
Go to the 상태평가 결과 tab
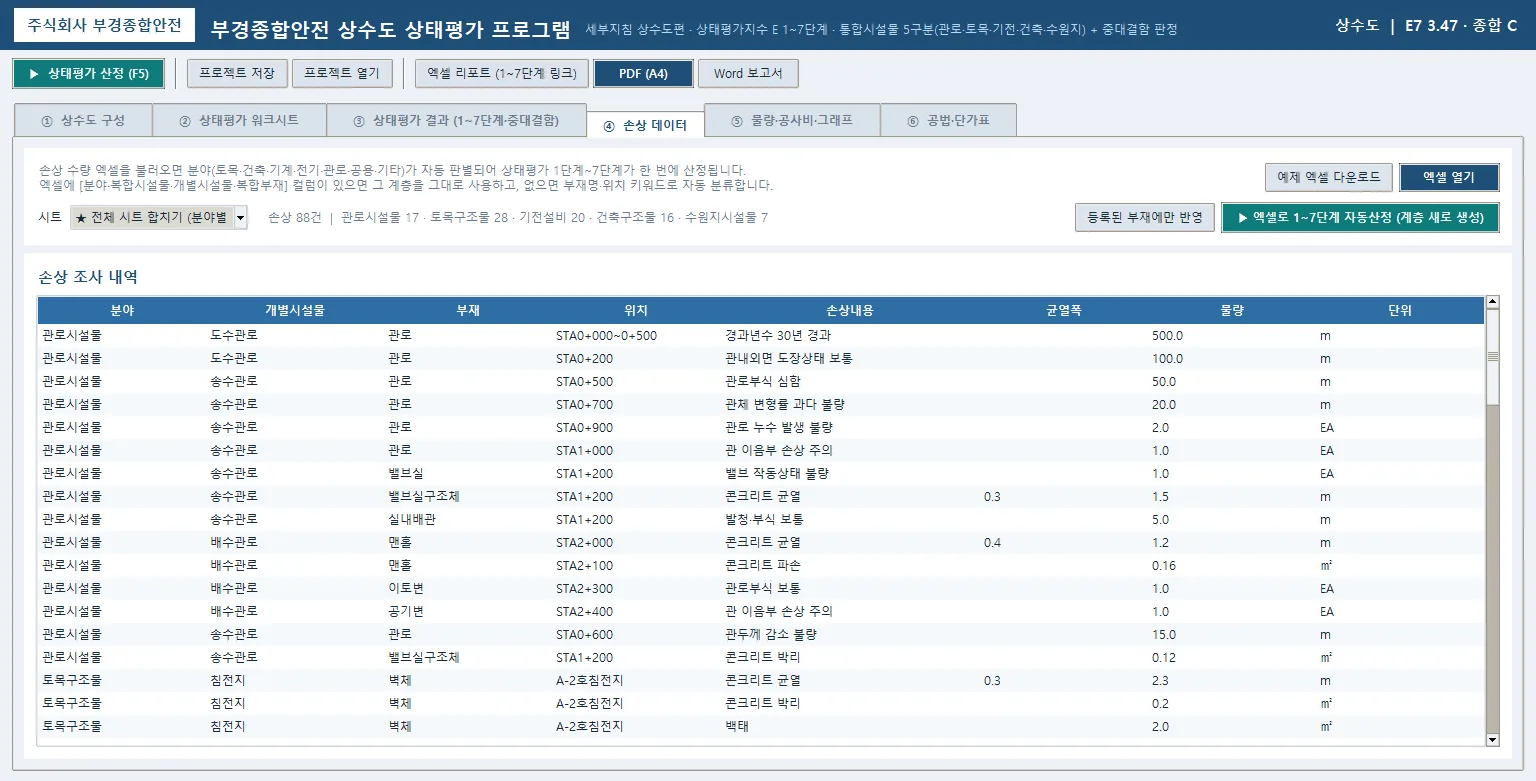[456, 120]
